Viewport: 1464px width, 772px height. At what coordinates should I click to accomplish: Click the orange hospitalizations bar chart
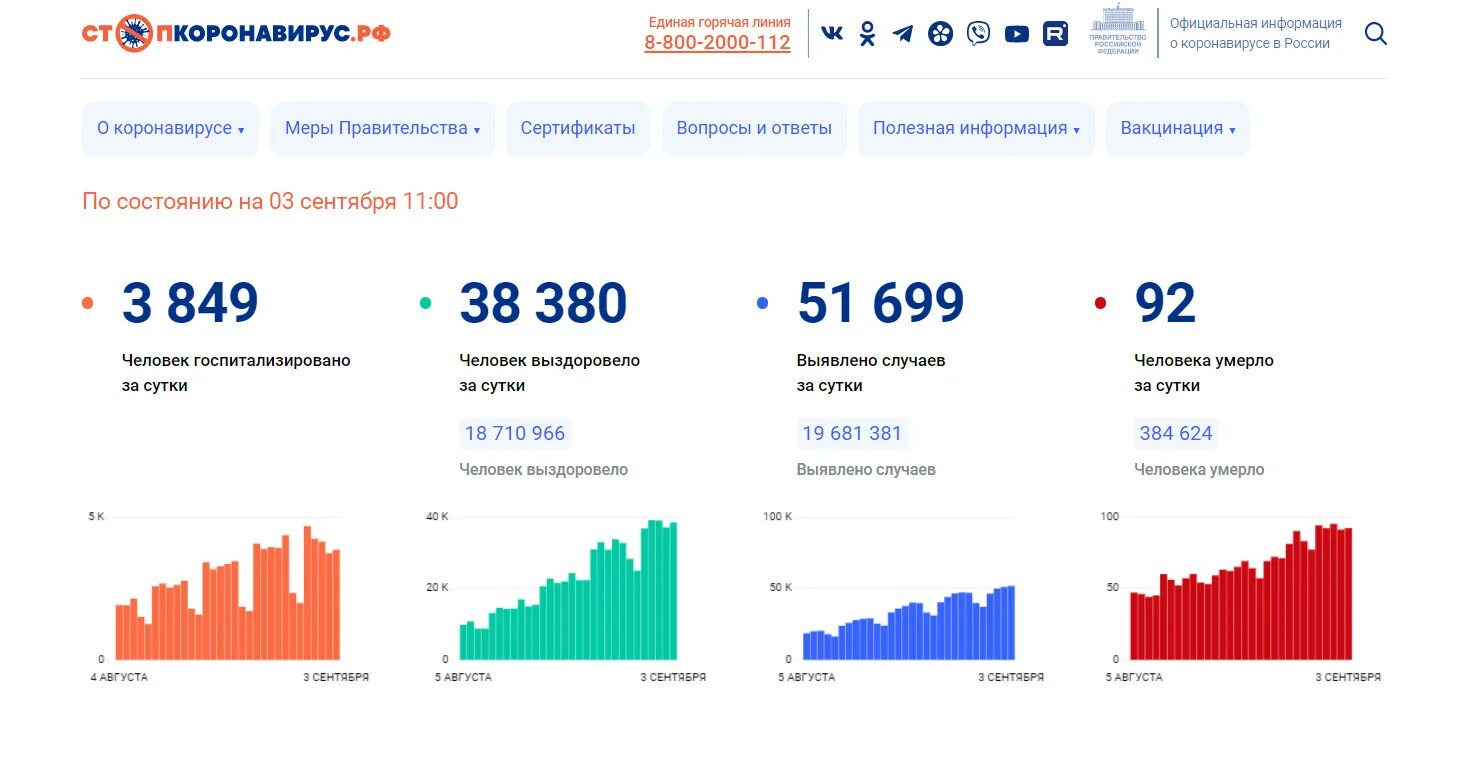pos(228,592)
